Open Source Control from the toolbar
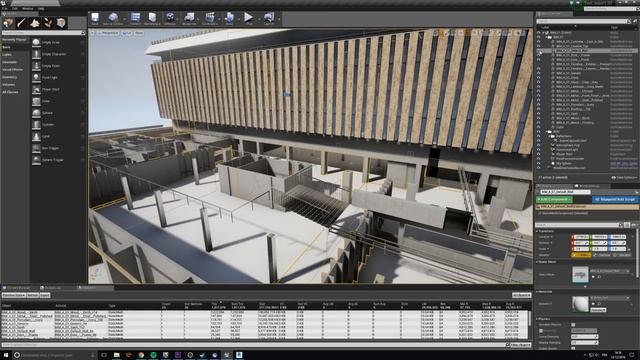This screenshot has width=640, height=360. tap(113, 18)
